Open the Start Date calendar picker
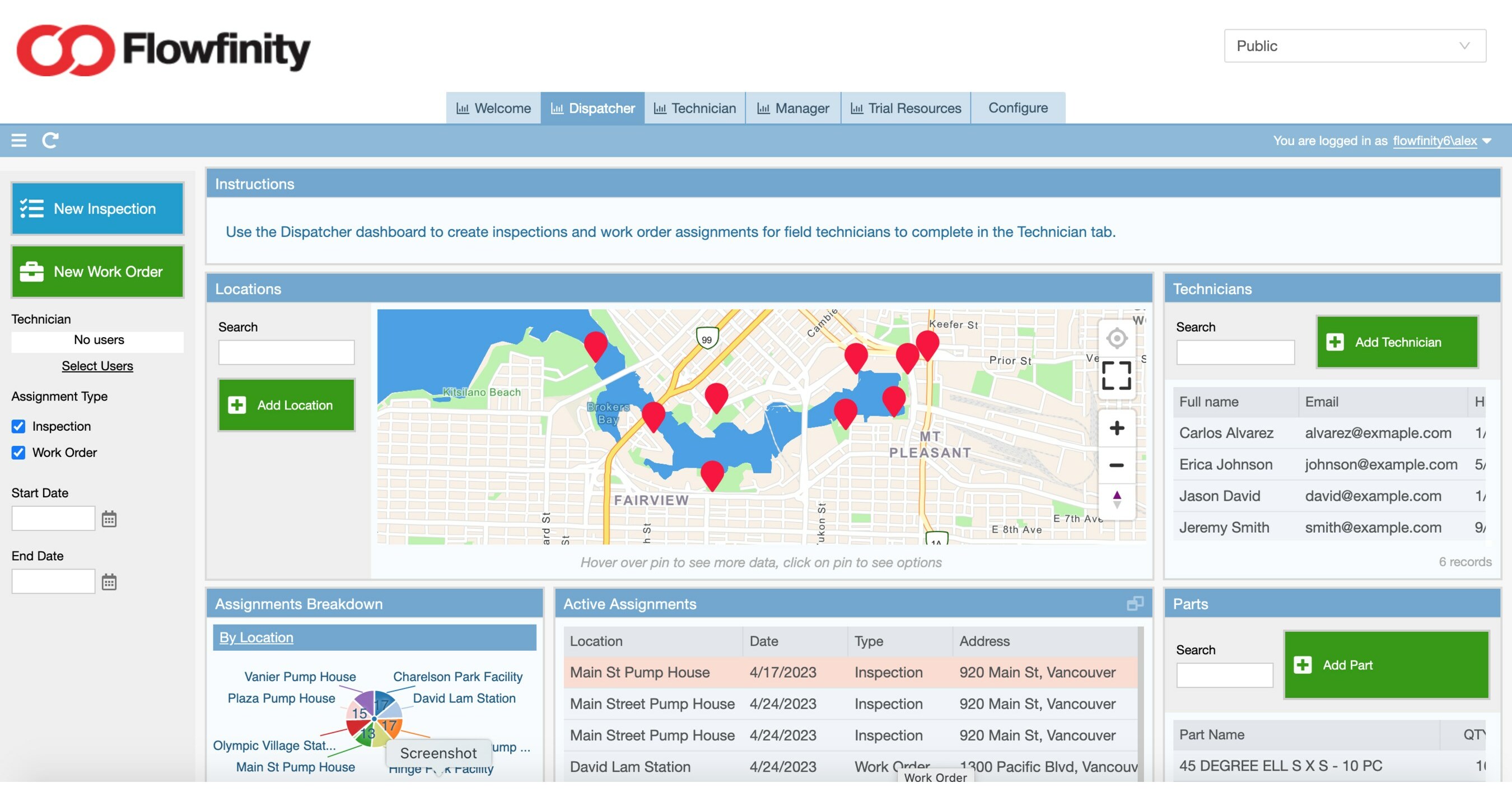The image size is (1512, 792). coord(109,519)
